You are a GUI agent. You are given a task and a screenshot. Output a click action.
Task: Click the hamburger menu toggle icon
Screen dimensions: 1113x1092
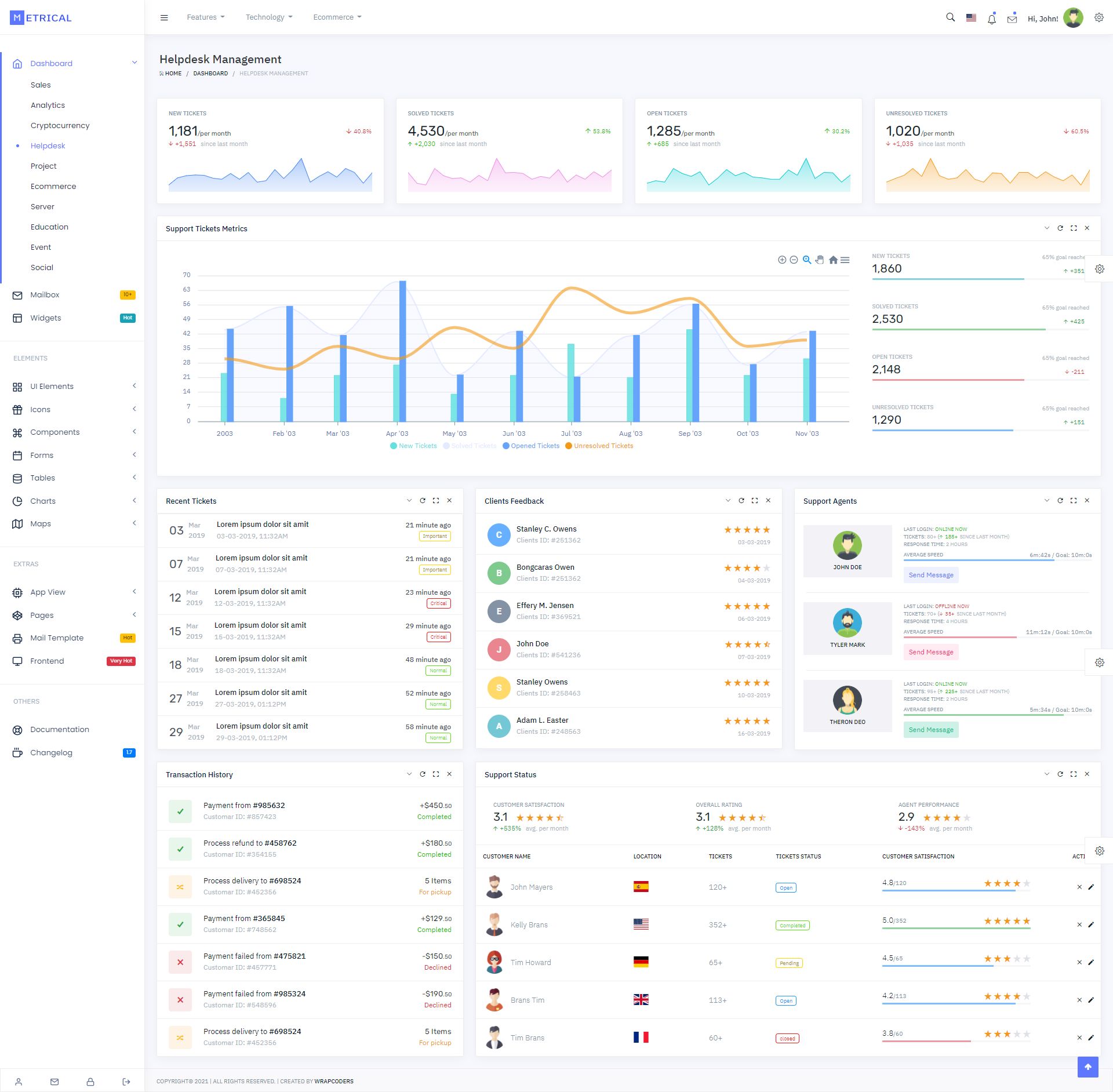pyautogui.click(x=164, y=17)
